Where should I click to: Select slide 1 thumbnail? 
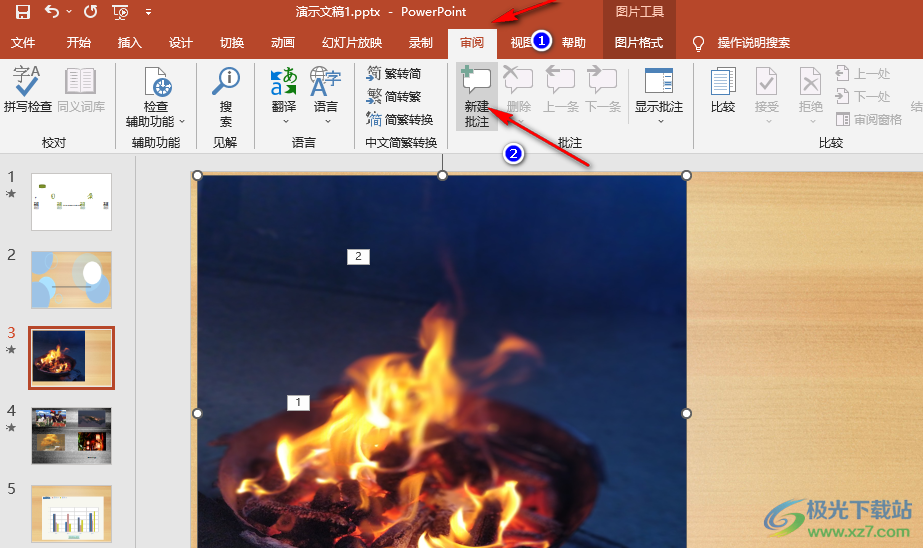click(71, 202)
